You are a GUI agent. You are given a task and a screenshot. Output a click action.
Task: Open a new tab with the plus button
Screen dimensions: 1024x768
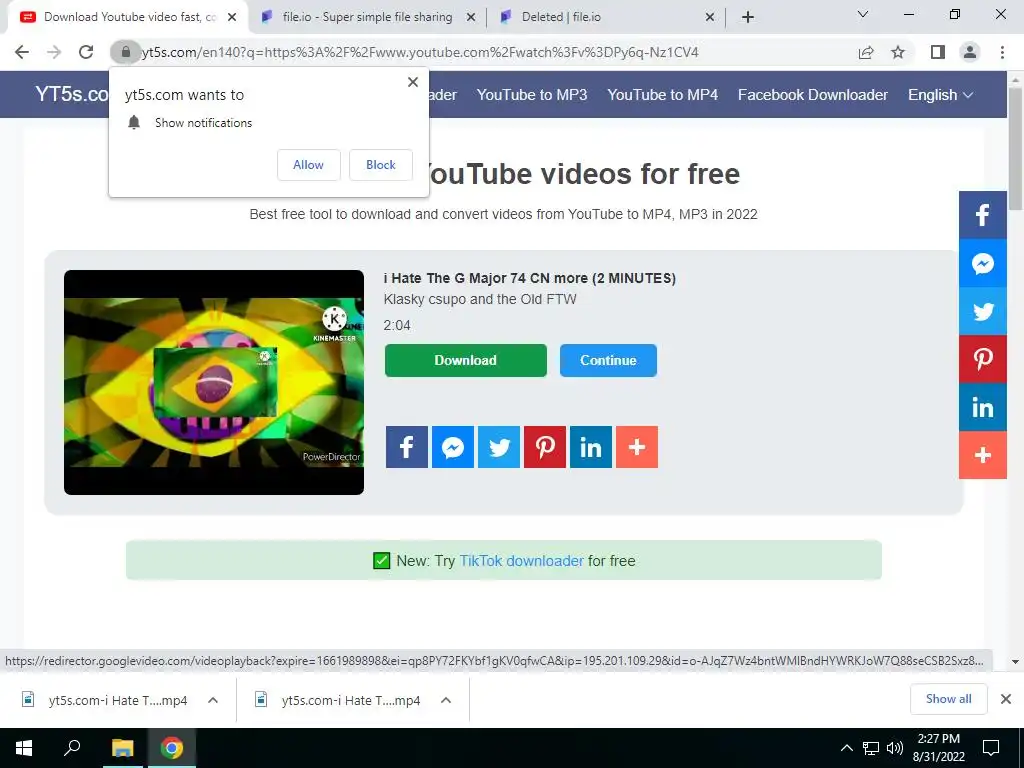[748, 17]
